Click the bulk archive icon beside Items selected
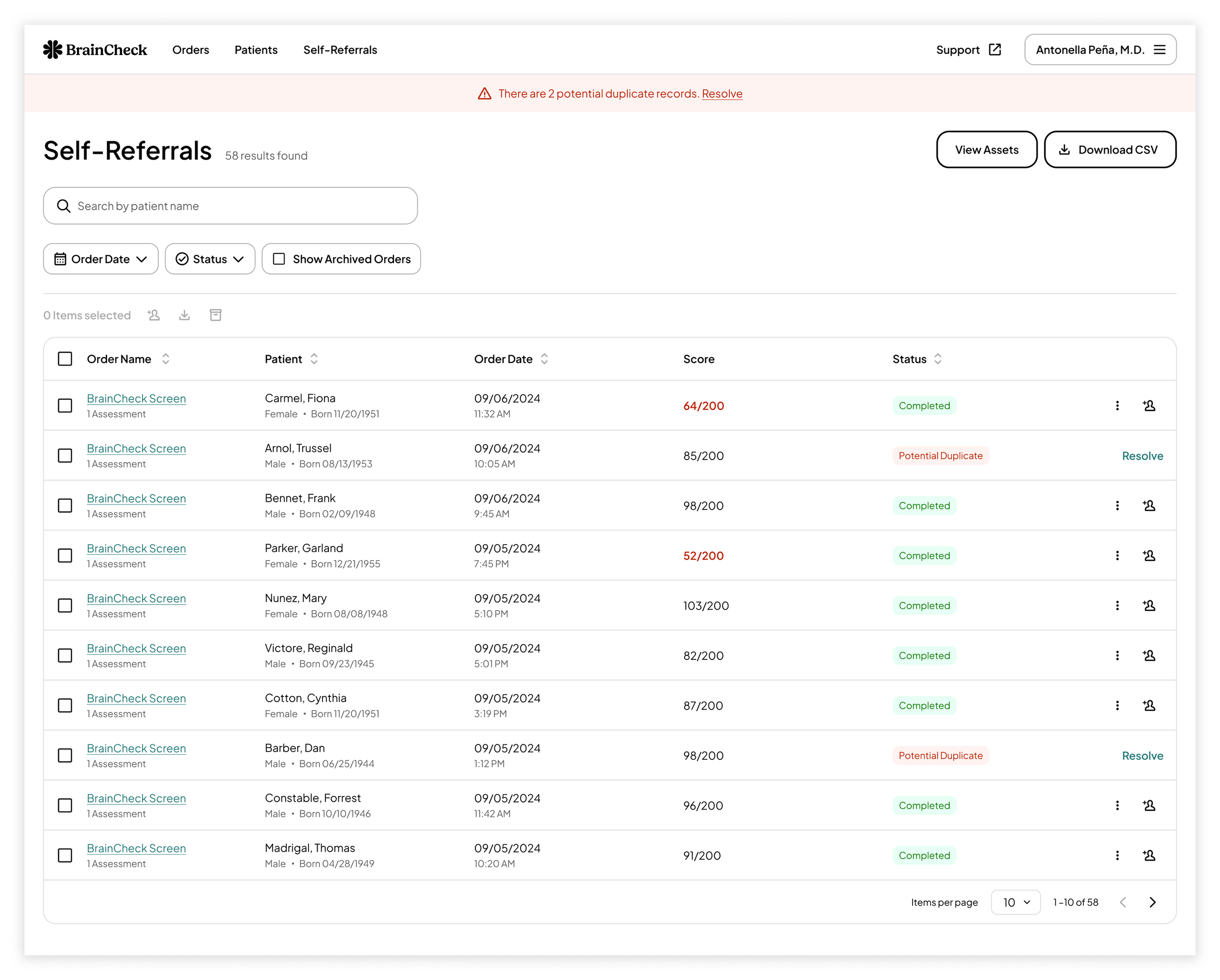The image size is (1220, 980). pos(216,315)
